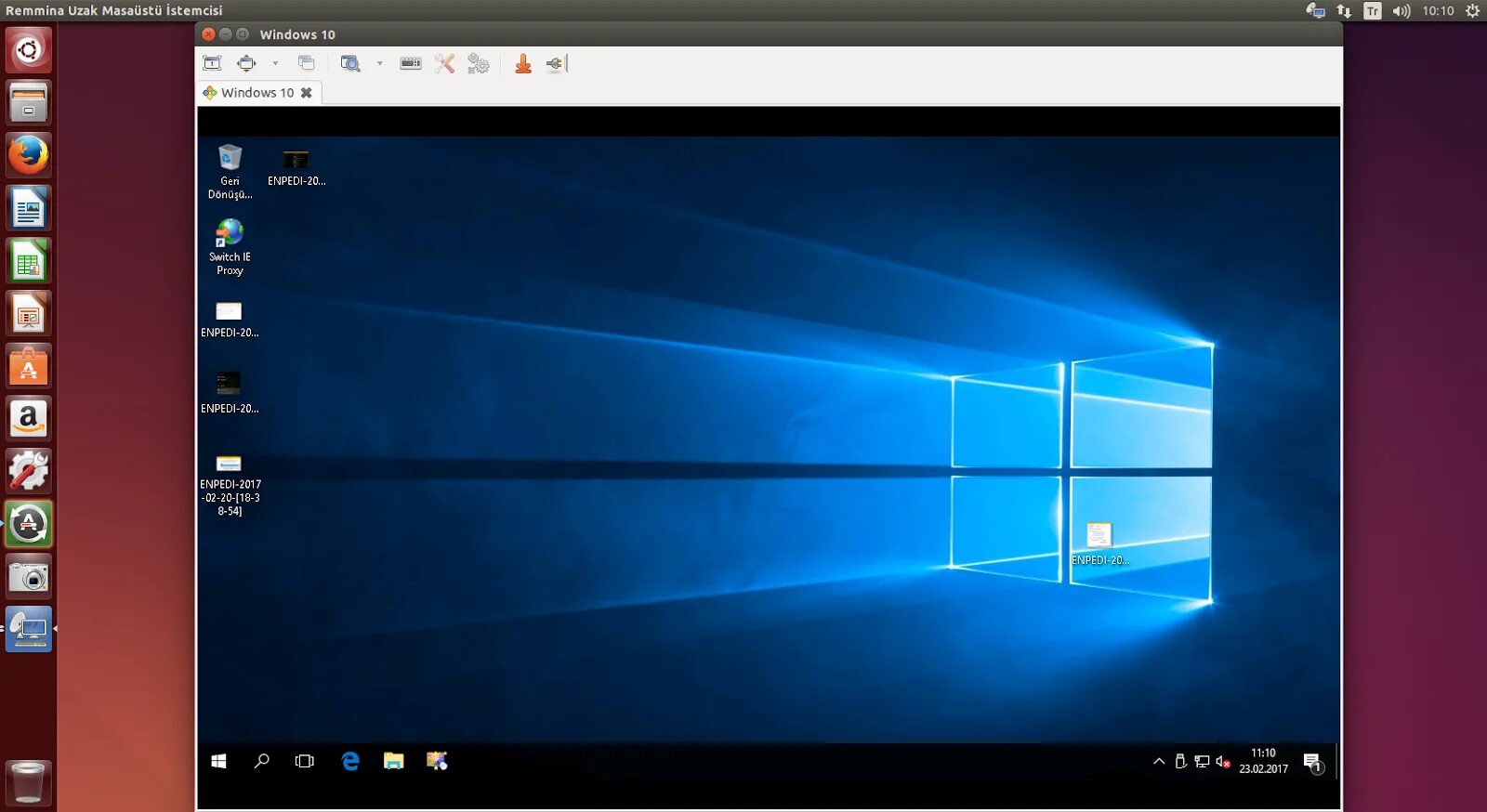Open the Windows Start menu button
The width and height of the screenshot is (1487, 812).
pos(219,761)
